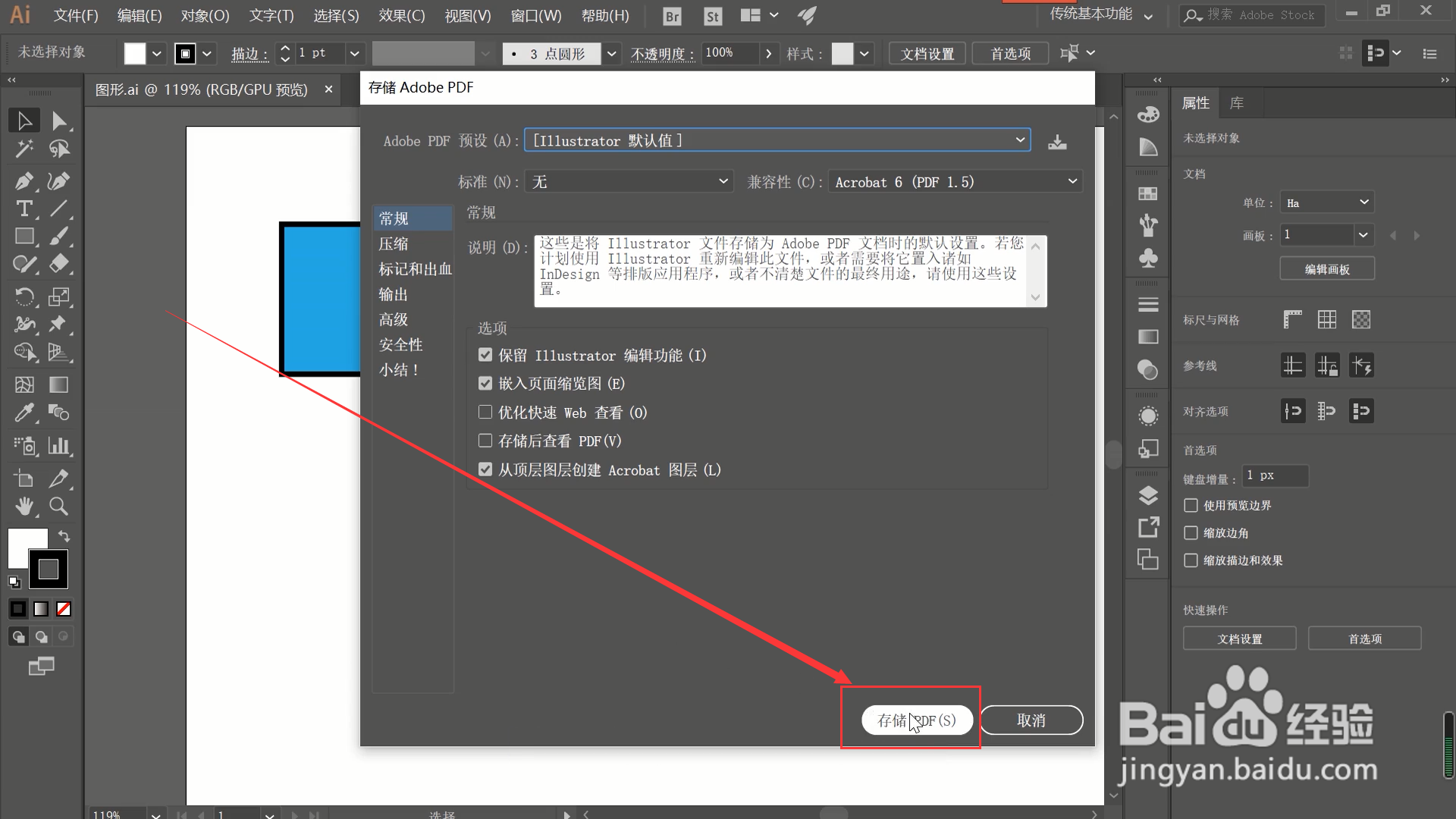The image size is (1456, 819).
Task: Select the Type tool
Action: [x=24, y=209]
